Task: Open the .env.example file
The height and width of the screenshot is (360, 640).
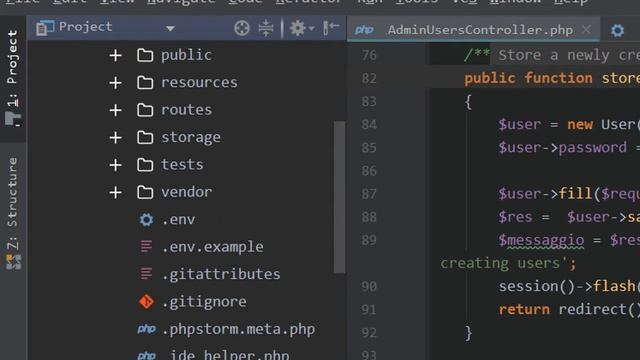Action: click(x=213, y=247)
